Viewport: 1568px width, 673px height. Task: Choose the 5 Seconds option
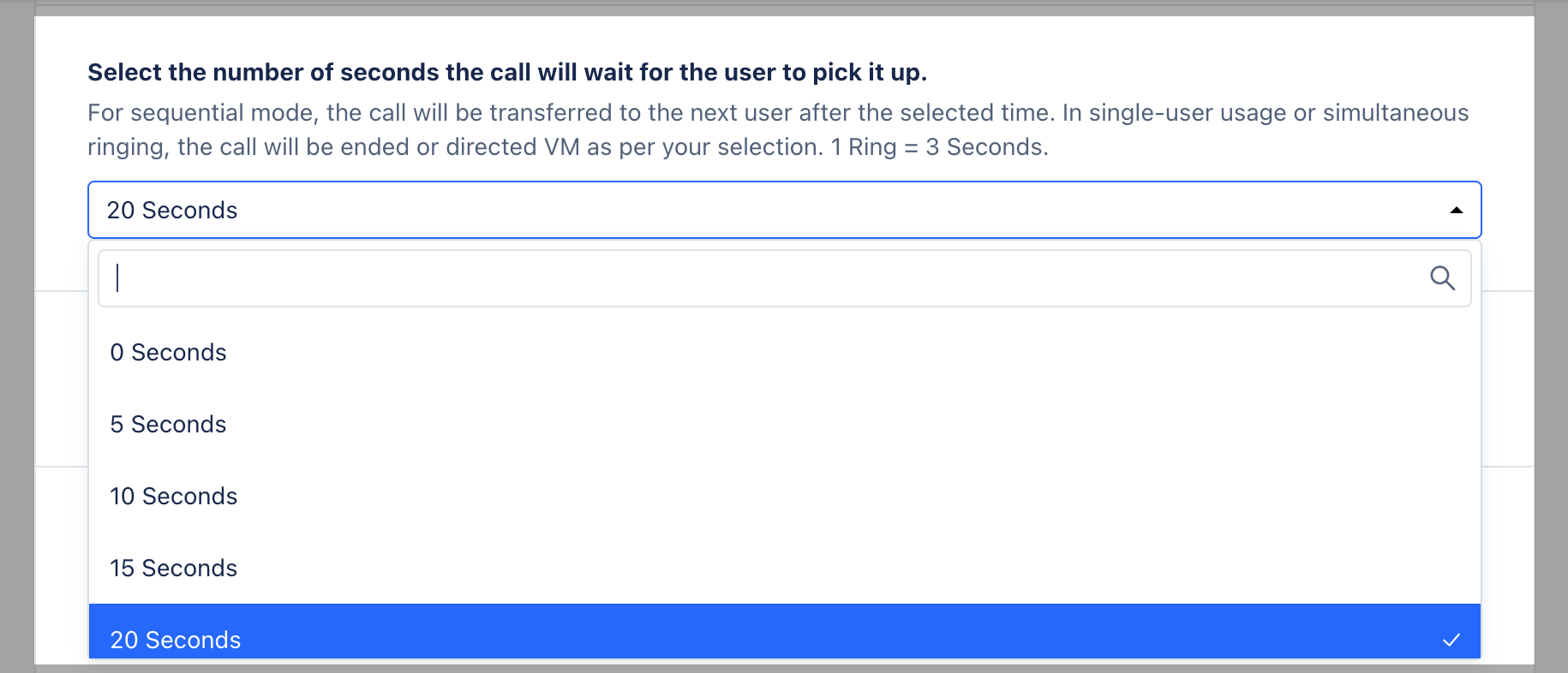[785, 425]
